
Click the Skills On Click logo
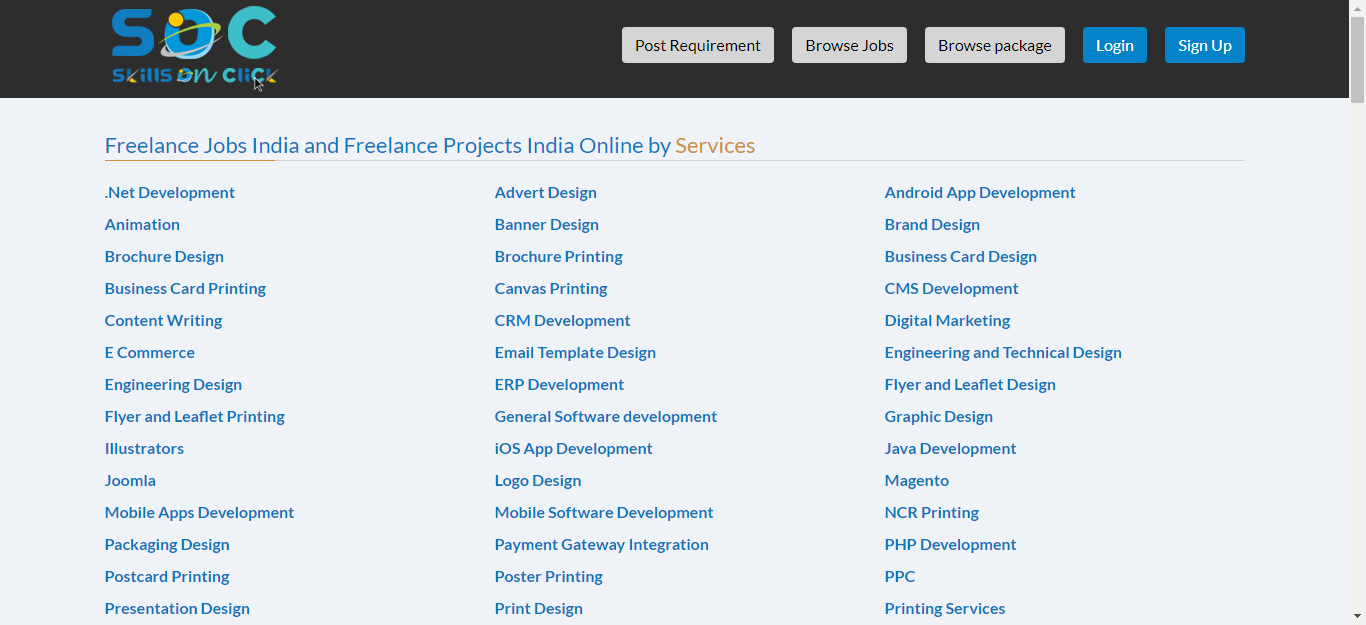click(x=193, y=45)
